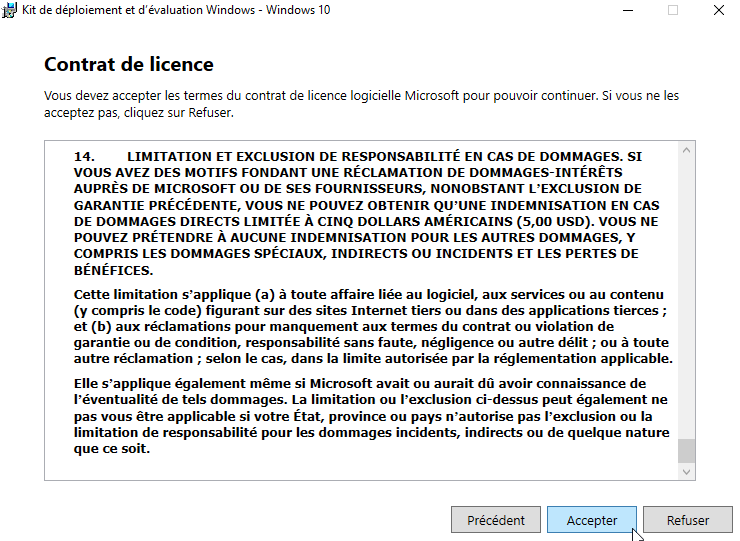Viewport: 740px width, 541px height.
Task: Click the scrollbar track above the thumb
Action: tap(686, 298)
